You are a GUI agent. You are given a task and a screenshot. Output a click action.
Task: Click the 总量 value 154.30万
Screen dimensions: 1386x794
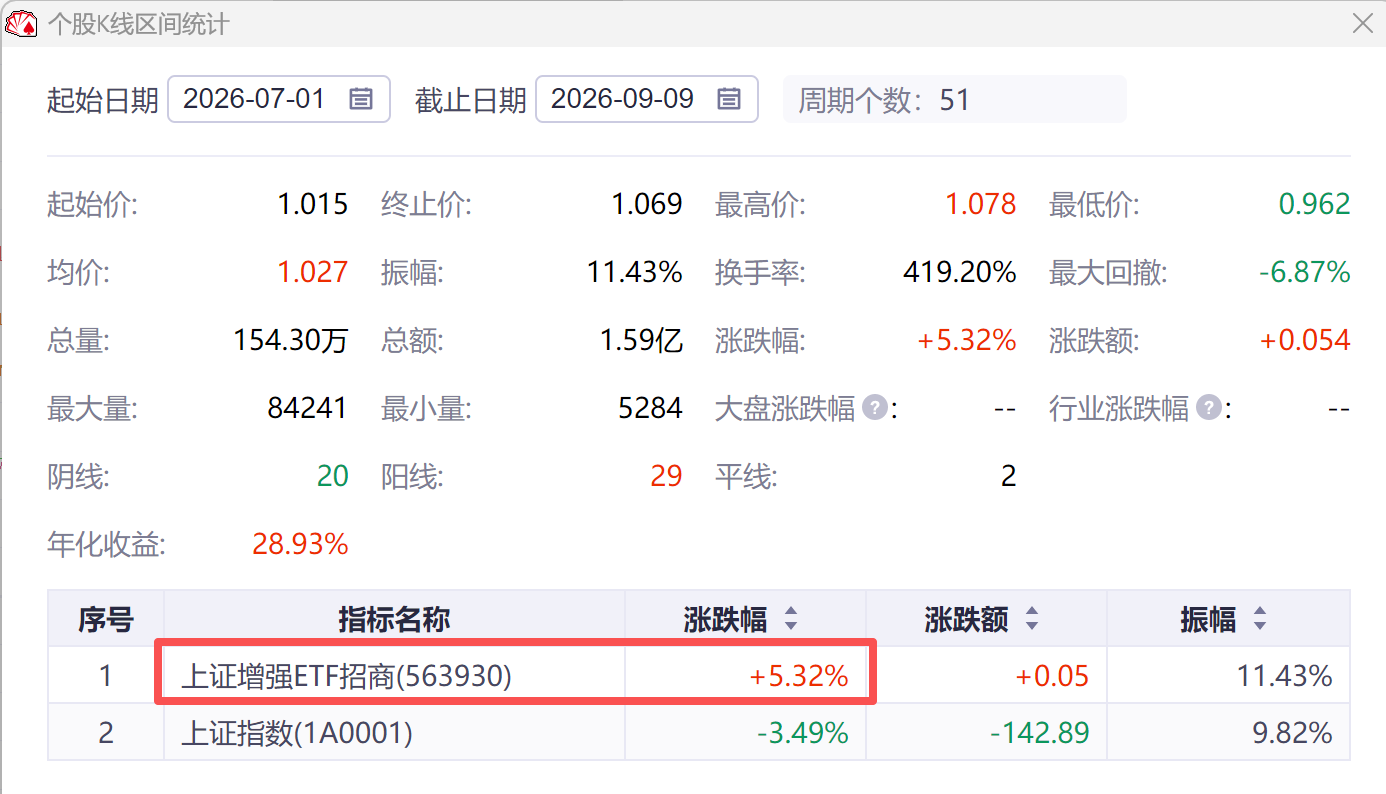pyautogui.click(x=291, y=341)
